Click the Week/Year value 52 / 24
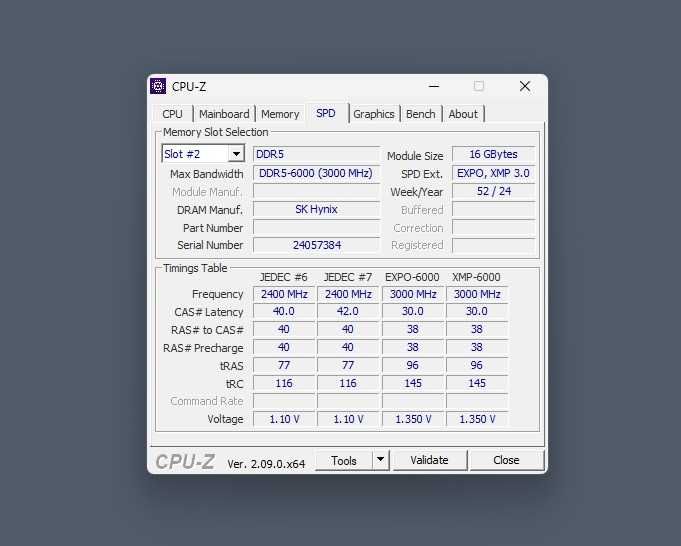 point(493,192)
